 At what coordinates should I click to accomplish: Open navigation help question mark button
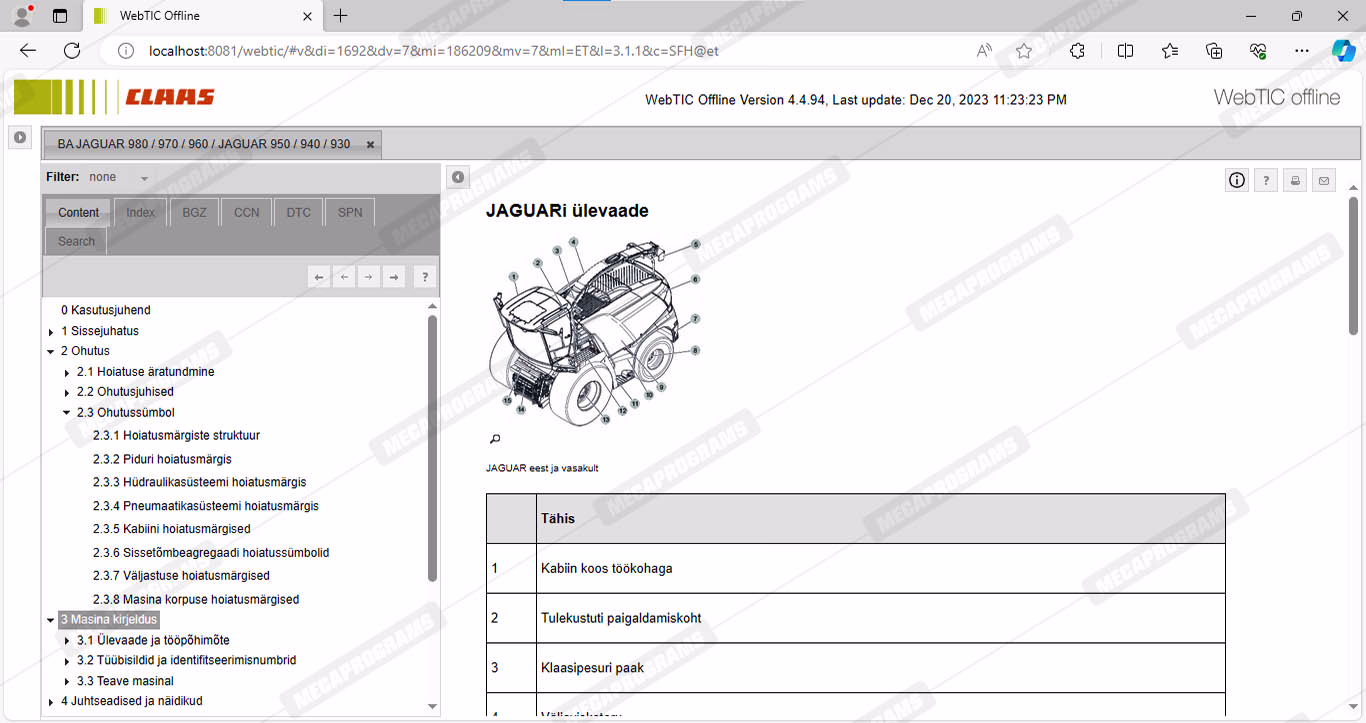coord(424,277)
